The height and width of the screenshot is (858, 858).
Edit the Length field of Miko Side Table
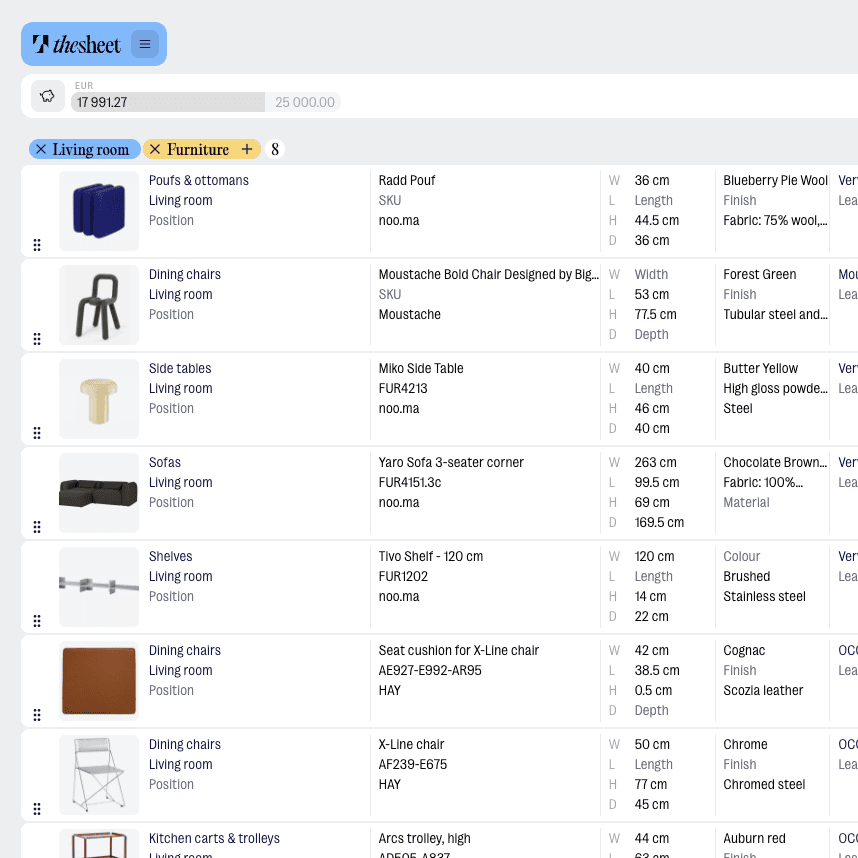[x=653, y=389]
